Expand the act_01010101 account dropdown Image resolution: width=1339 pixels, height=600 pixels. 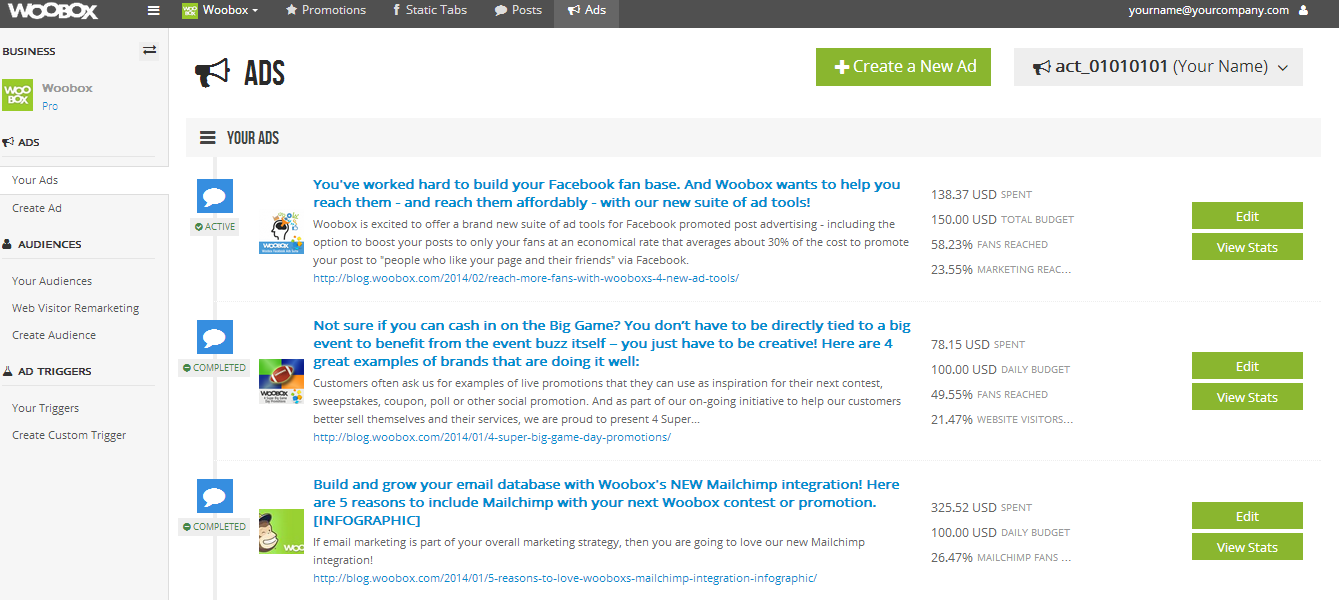pos(1158,67)
